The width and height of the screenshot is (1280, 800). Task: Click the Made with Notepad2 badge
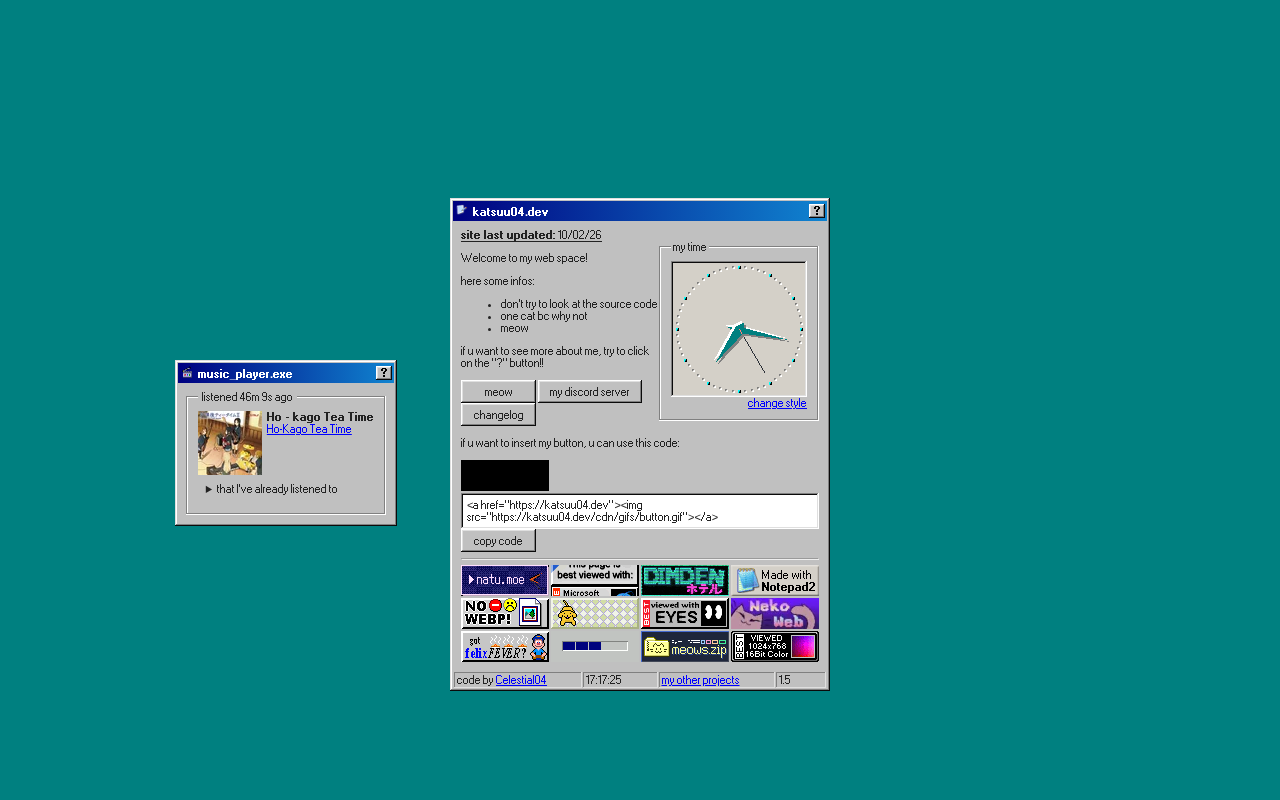[775, 580]
